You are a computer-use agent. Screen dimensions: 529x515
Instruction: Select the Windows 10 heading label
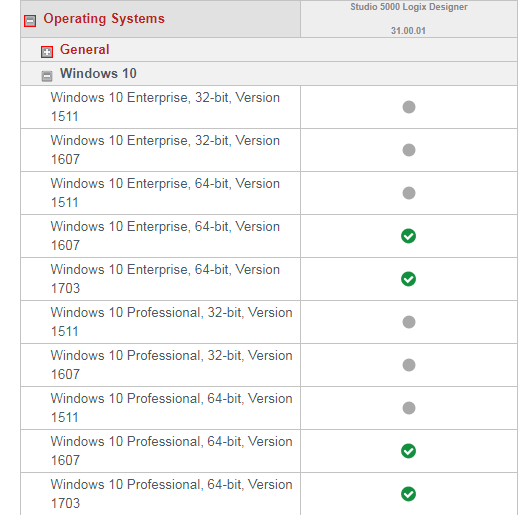pyautogui.click(x=98, y=74)
